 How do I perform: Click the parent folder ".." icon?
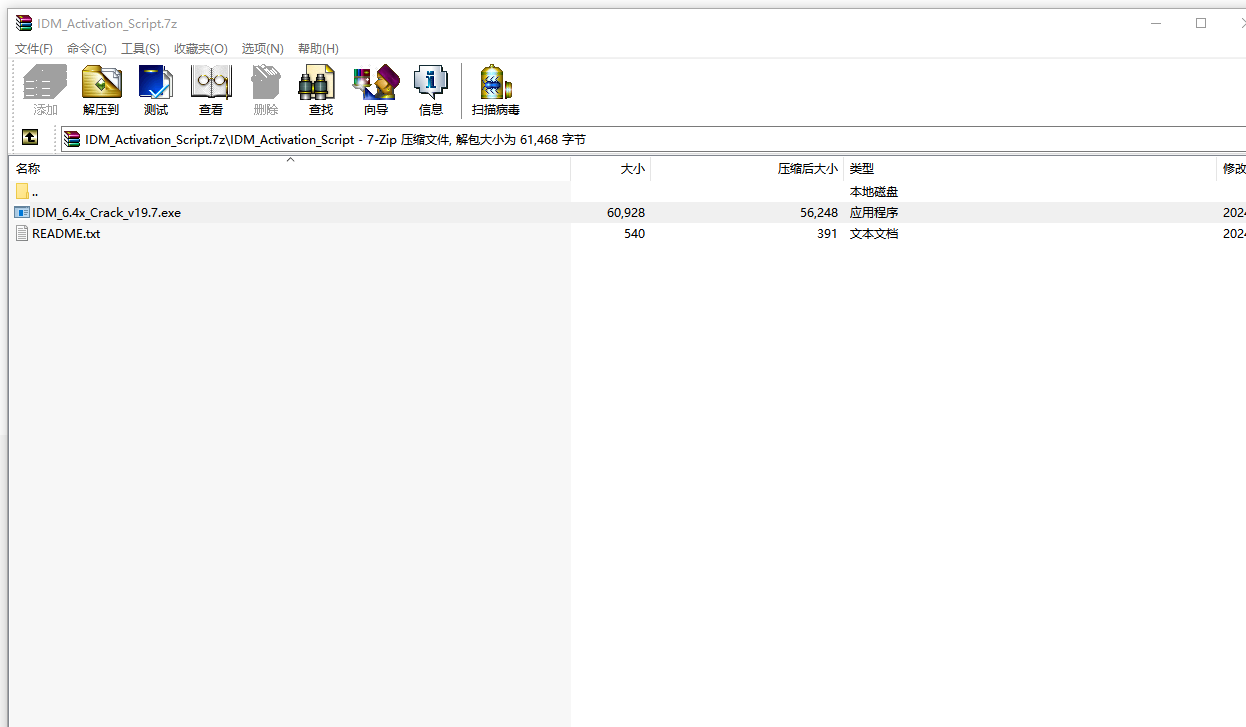(x=23, y=191)
